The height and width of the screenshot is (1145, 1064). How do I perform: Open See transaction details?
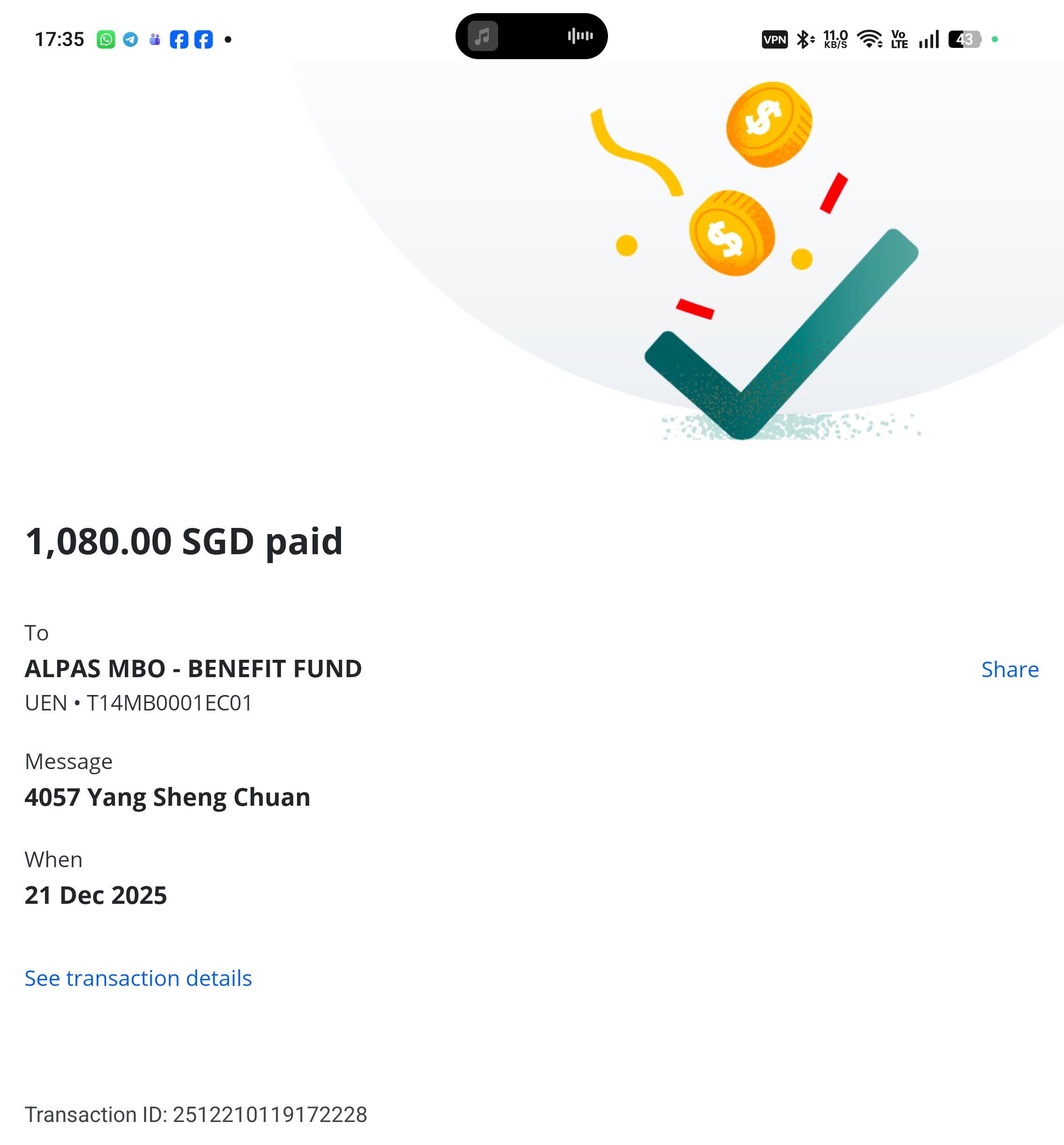point(138,978)
